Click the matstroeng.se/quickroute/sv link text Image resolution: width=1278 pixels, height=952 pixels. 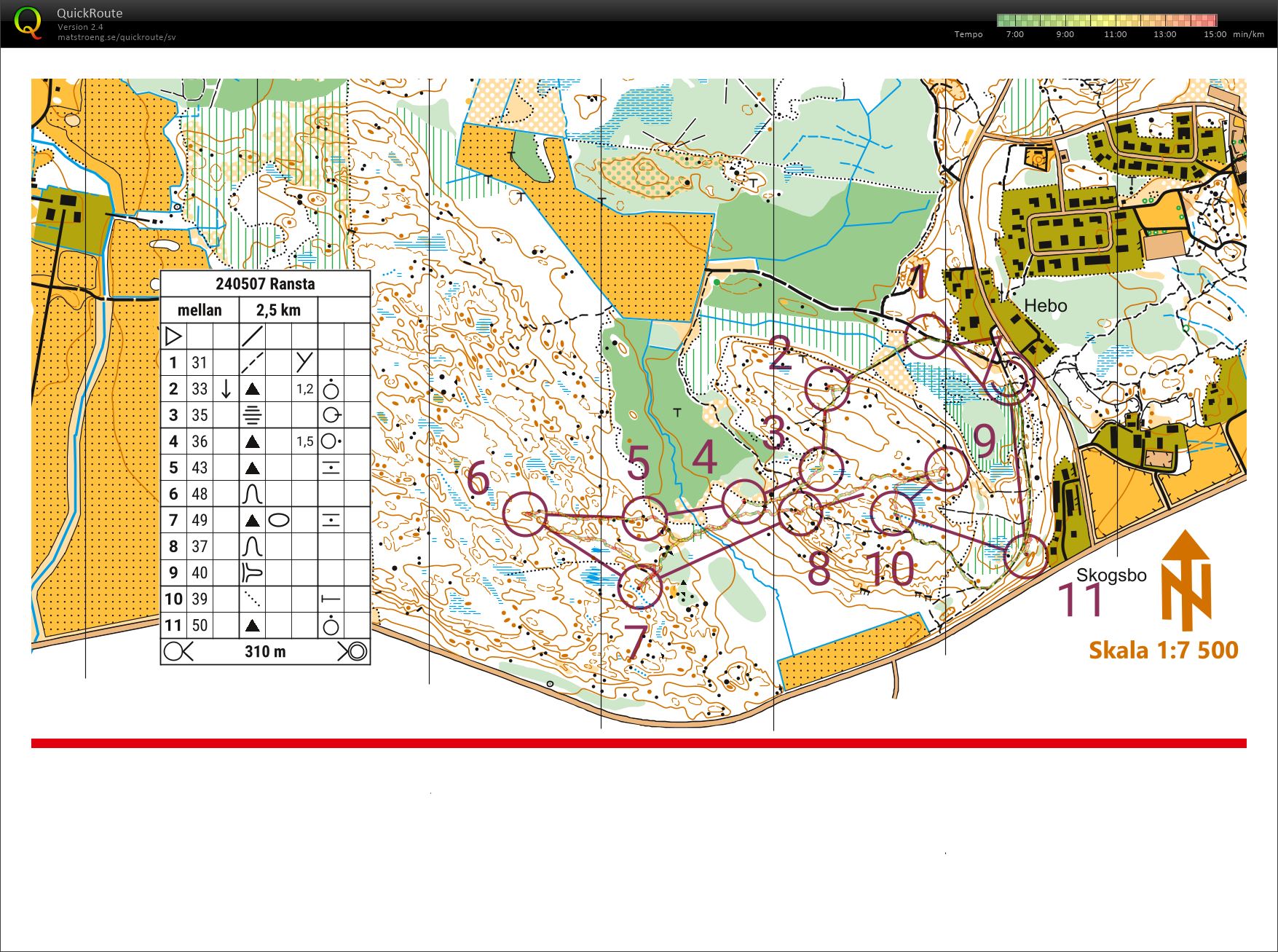point(117,37)
